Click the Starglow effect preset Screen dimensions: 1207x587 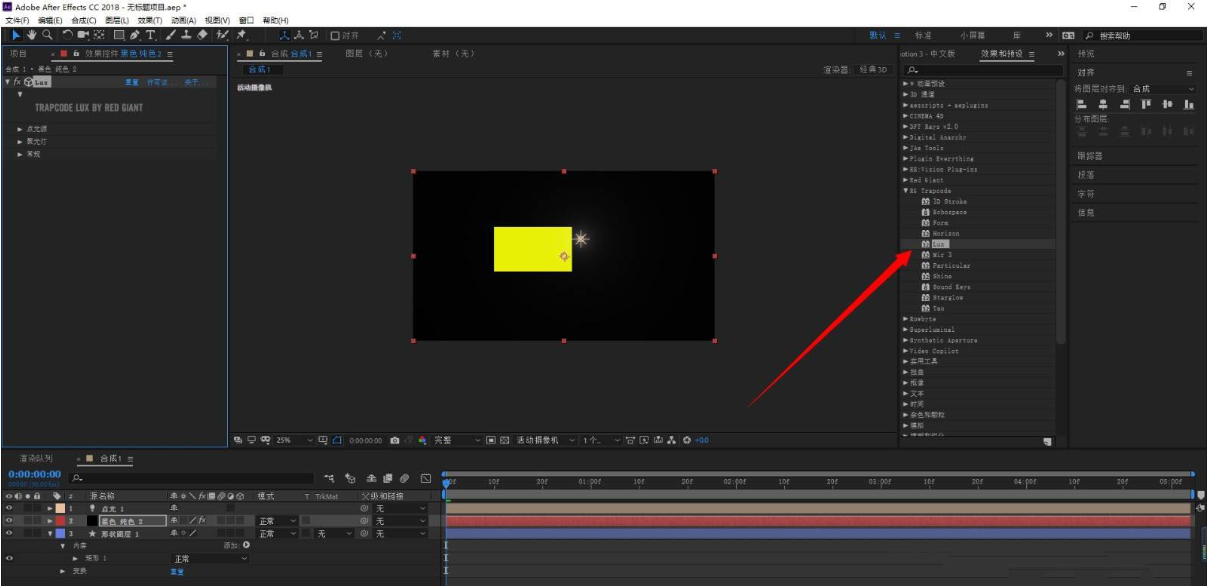(x=947, y=297)
